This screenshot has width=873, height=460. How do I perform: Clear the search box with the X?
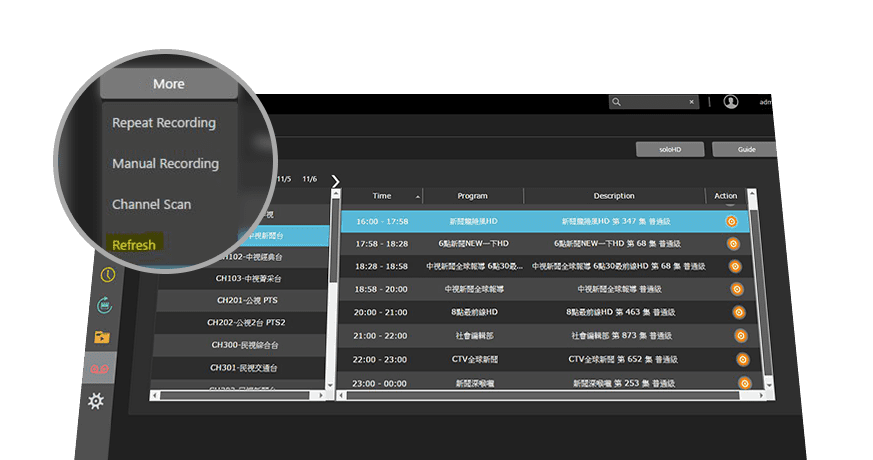(x=692, y=102)
